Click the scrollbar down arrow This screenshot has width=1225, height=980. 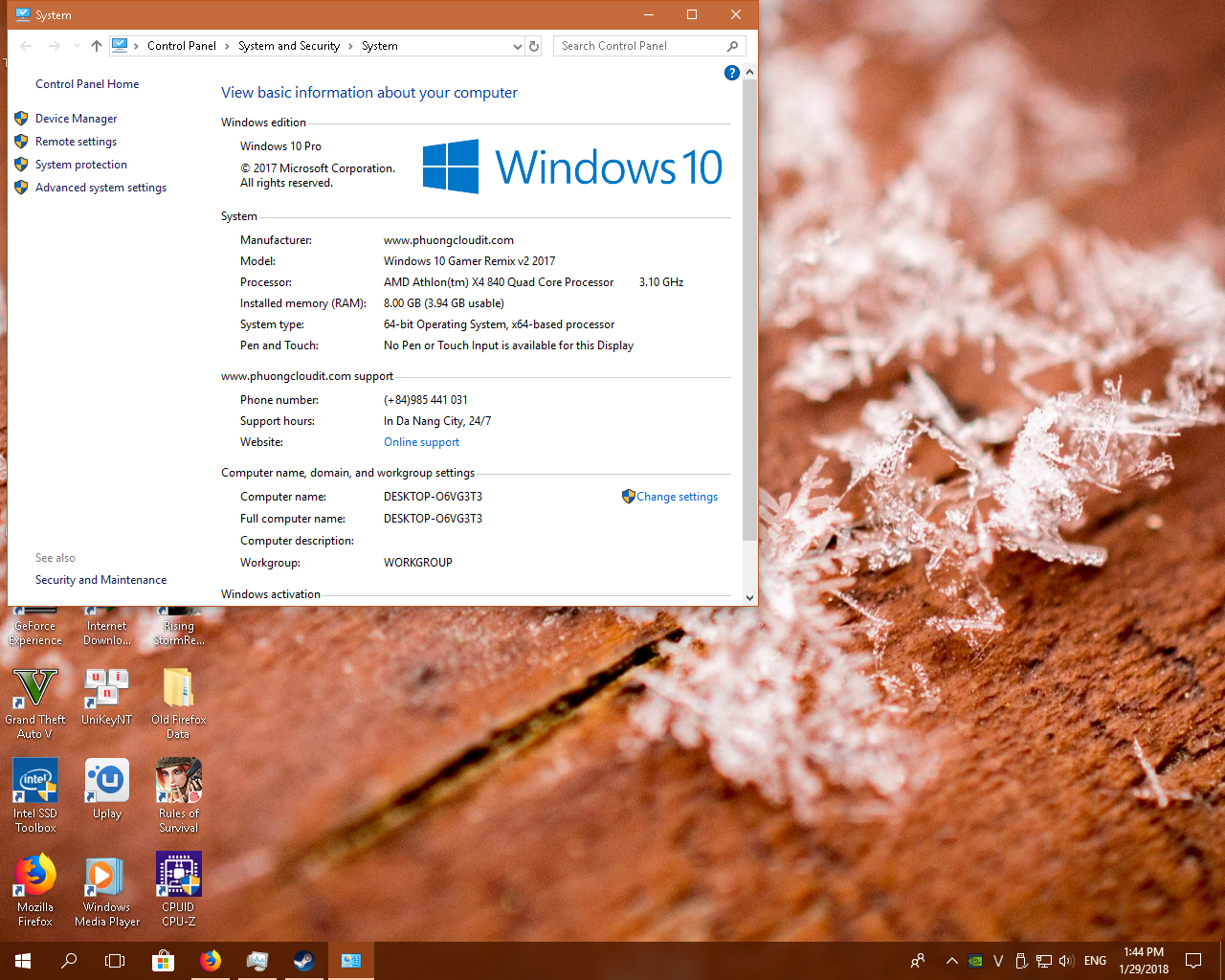click(x=749, y=597)
